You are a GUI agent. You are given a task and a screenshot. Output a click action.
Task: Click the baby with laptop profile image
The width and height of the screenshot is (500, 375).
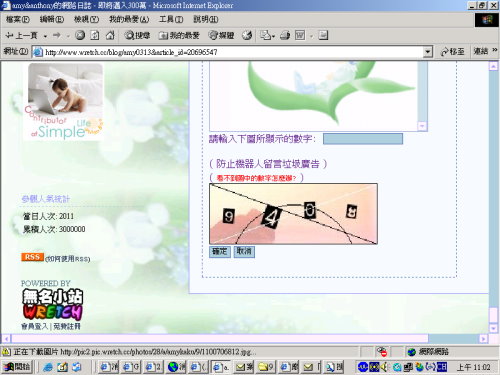point(65,102)
